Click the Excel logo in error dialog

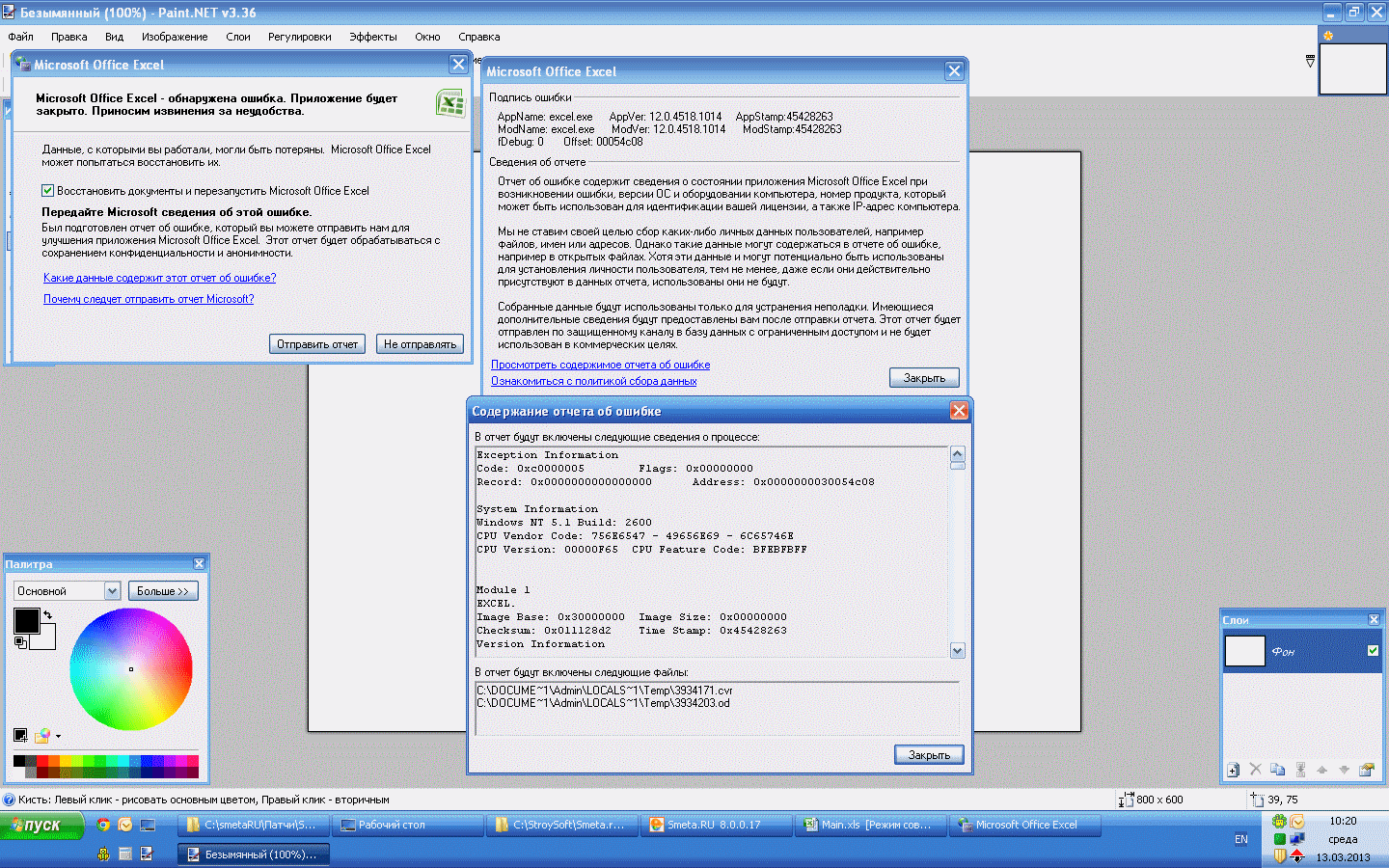click(450, 103)
